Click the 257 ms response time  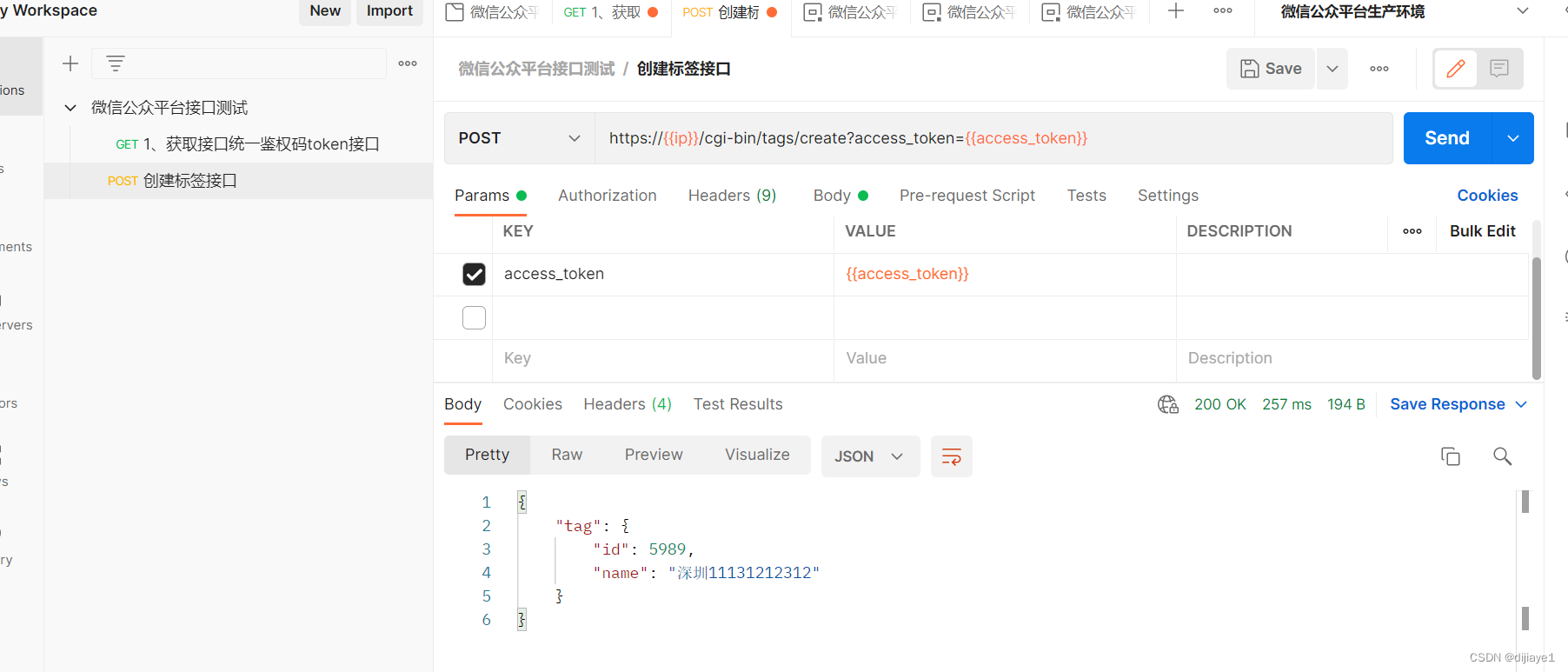(x=1286, y=404)
